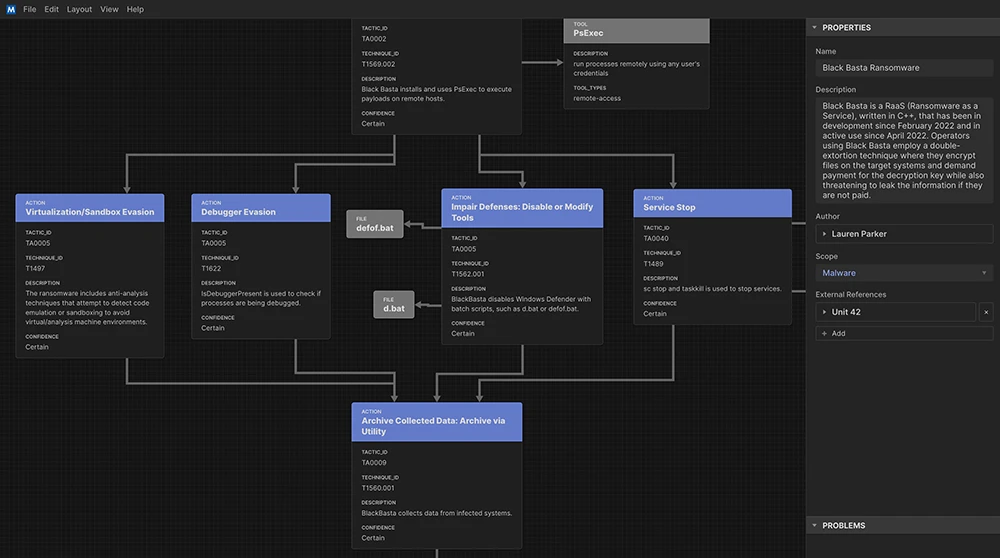
Task: Click into the Description text area
Action: pyautogui.click(x=903, y=148)
